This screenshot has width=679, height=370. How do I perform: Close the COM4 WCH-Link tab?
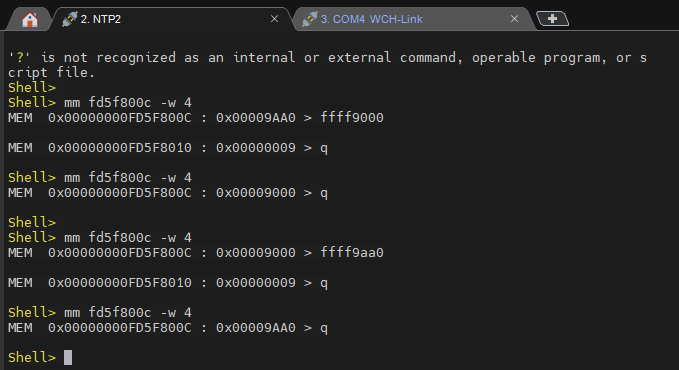pos(514,19)
